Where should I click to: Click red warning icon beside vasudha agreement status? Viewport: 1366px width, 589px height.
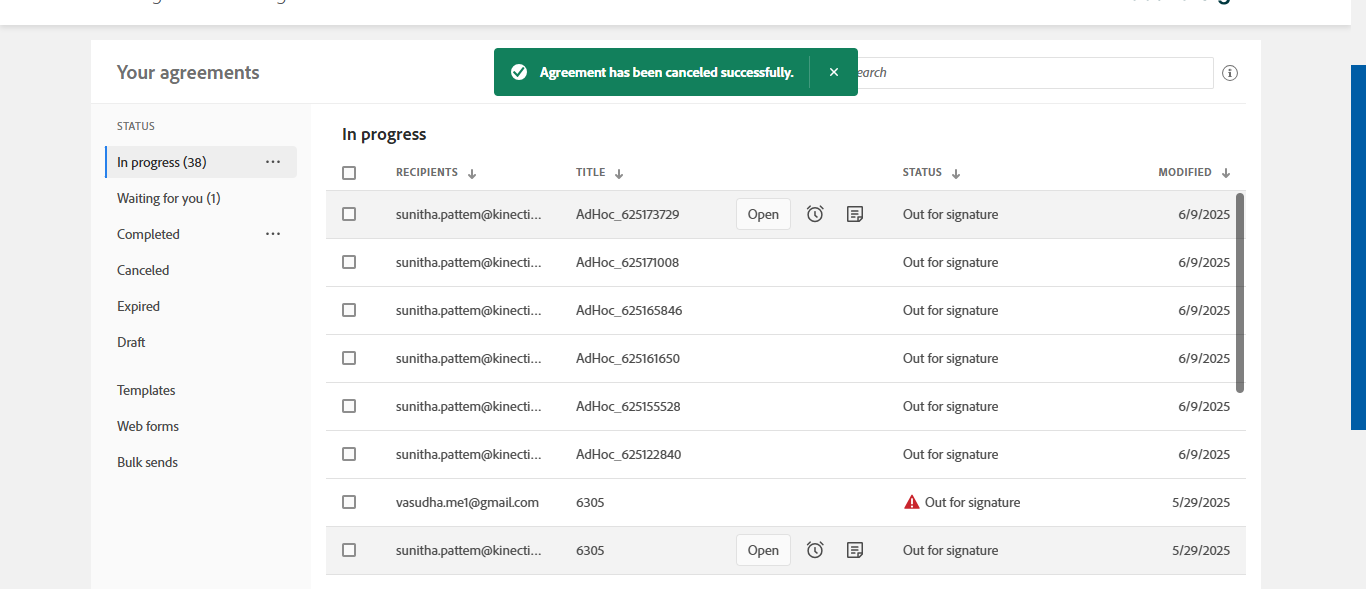[x=911, y=502]
